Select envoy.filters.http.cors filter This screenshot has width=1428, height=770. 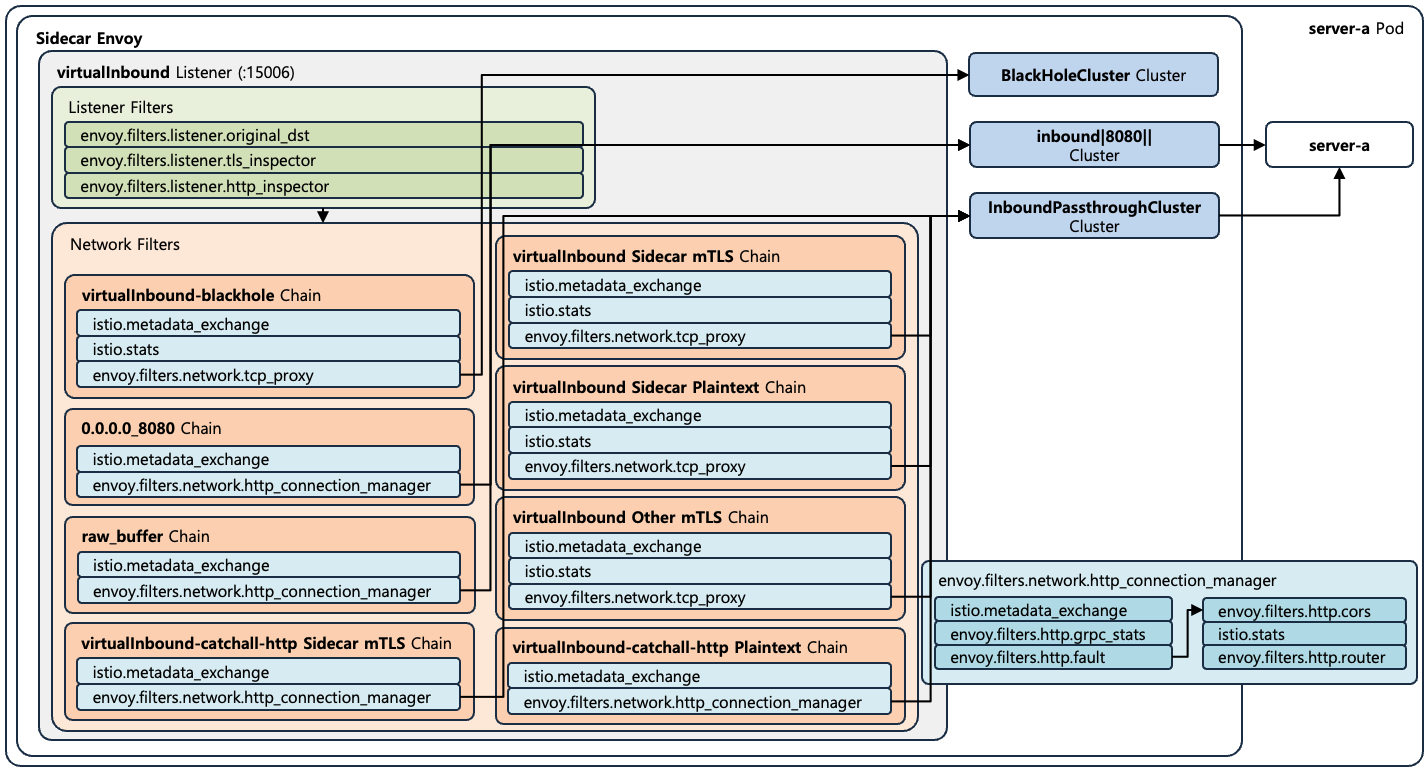1304,610
